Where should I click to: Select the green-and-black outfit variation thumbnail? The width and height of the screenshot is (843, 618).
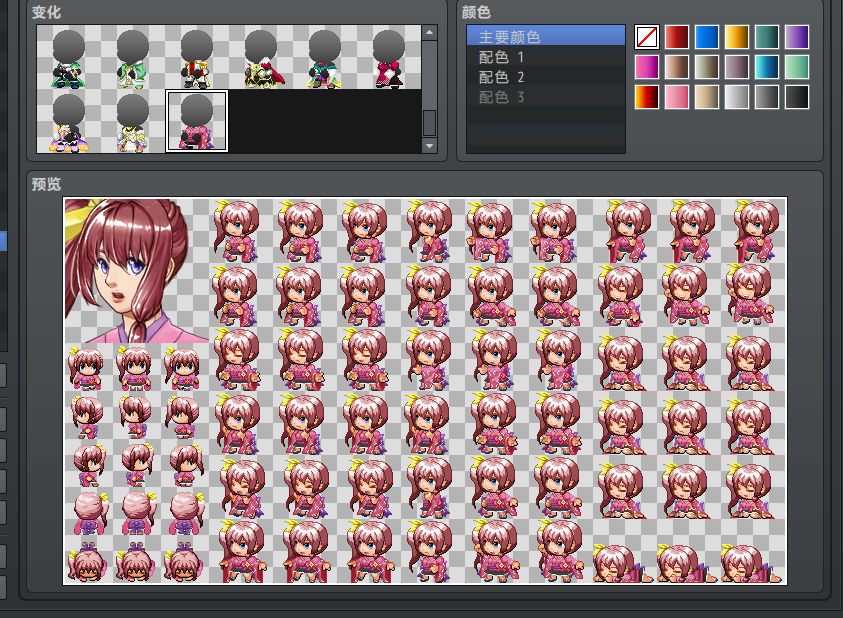click(x=68, y=58)
